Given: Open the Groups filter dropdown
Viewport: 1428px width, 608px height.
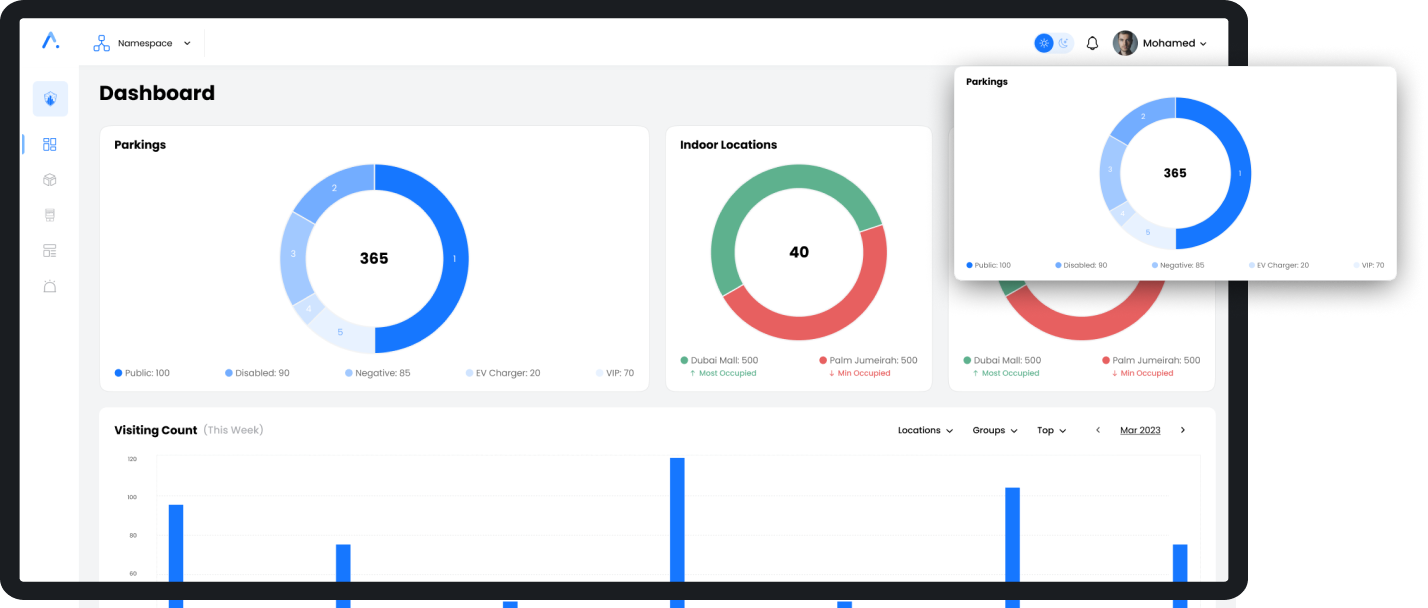Looking at the screenshot, I should click(x=995, y=430).
